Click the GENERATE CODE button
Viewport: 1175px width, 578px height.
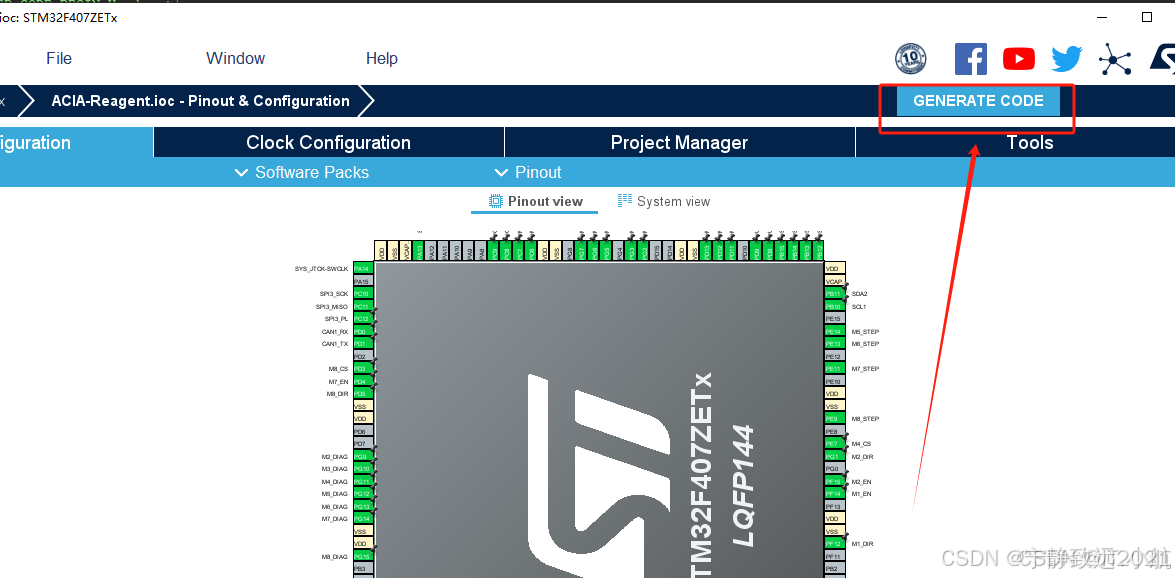pyautogui.click(x=978, y=101)
